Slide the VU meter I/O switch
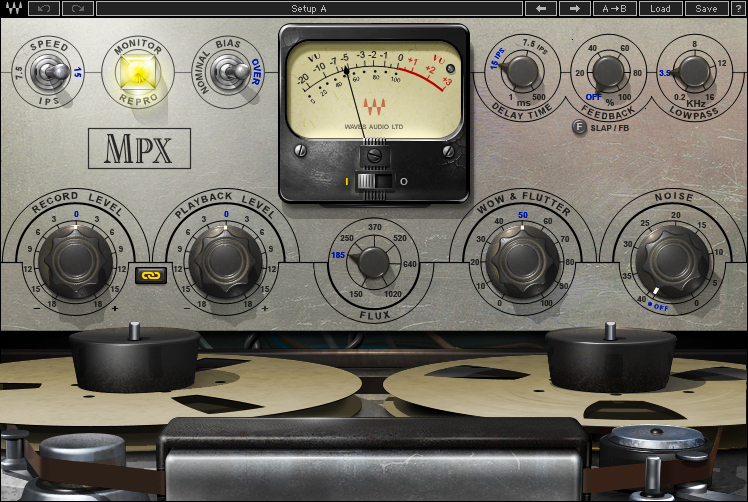 click(x=375, y=181)
